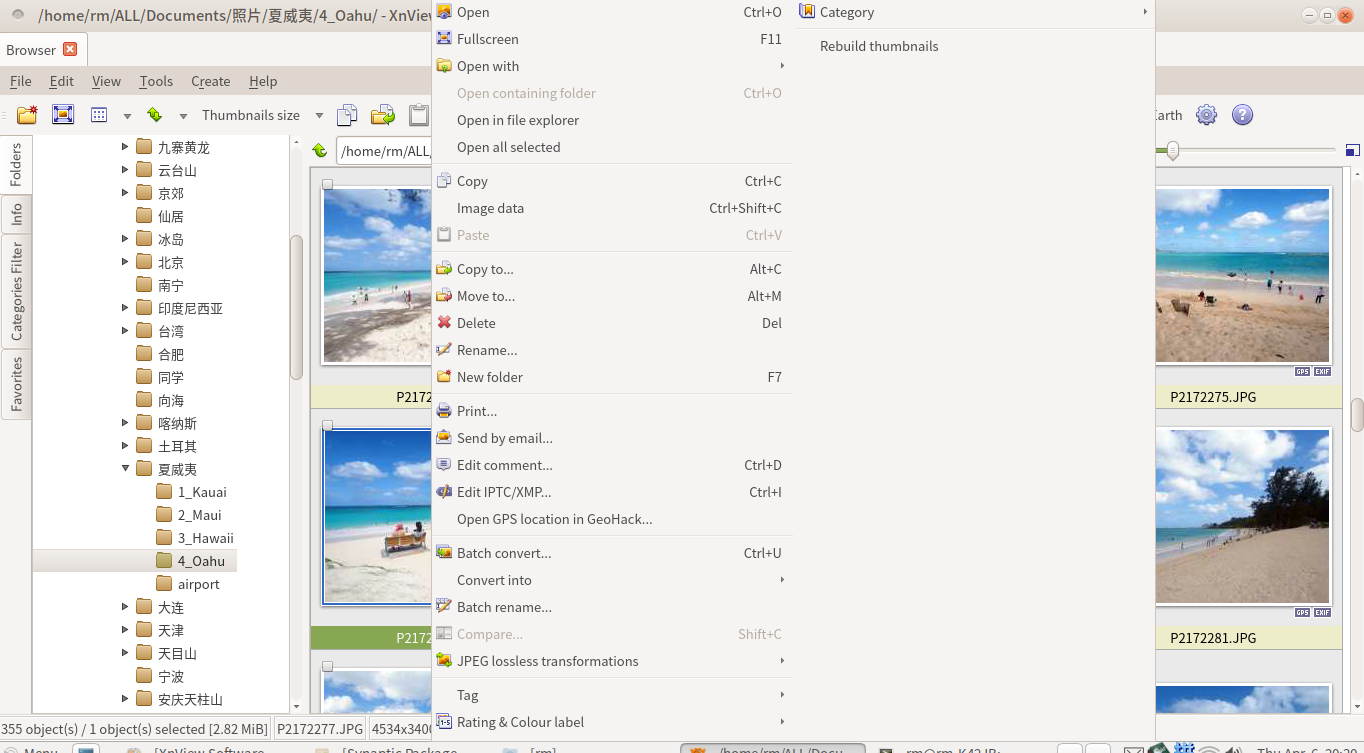The width and height of the screenshot is (1364, 753).
Task: Collapse the 夏威夷 folder tree node
Action: point(126,469)
